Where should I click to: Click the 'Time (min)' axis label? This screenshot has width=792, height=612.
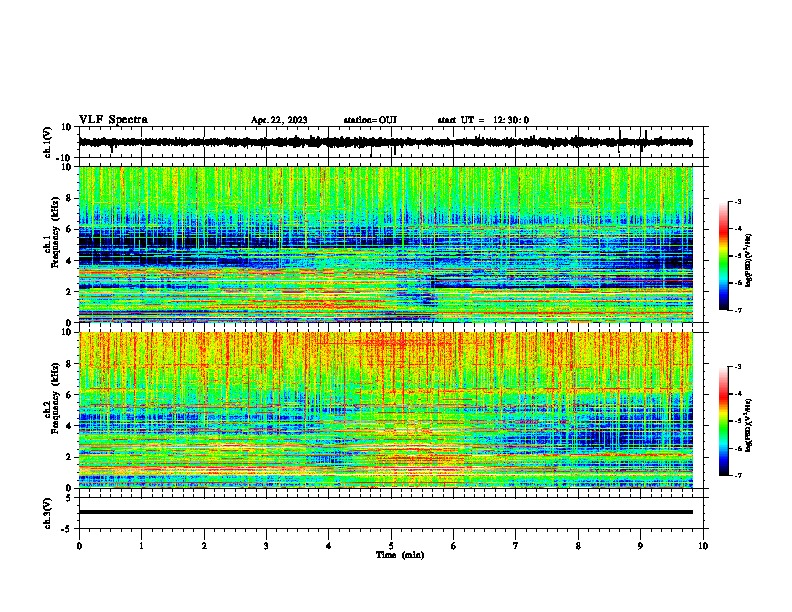click(400, 555)
